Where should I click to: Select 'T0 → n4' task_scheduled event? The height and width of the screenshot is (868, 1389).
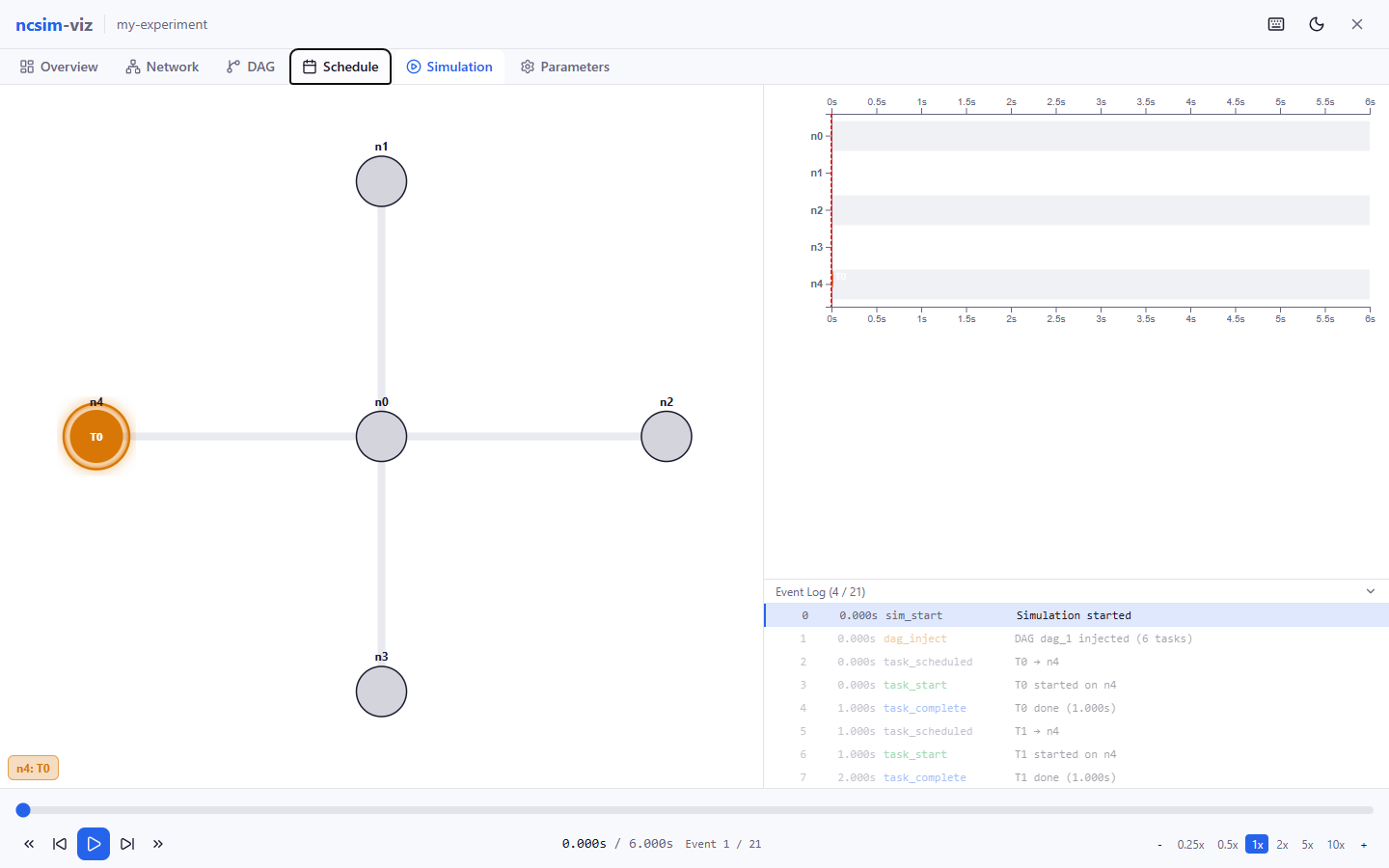(x=1076, y=662)
